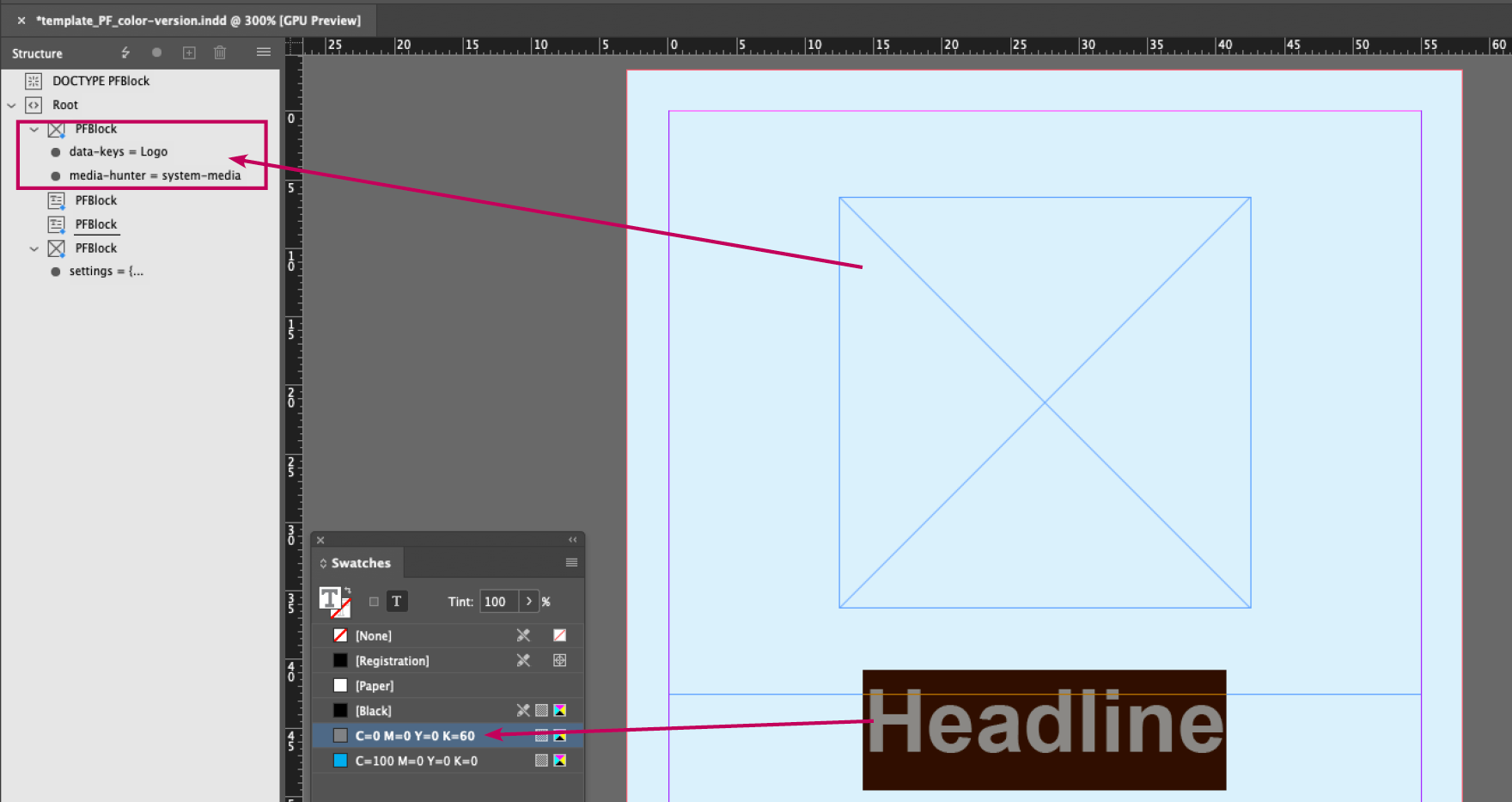The image size is (1512, 802).
Task: Select the text fill box in Swatches
Action: pos(330,598)
